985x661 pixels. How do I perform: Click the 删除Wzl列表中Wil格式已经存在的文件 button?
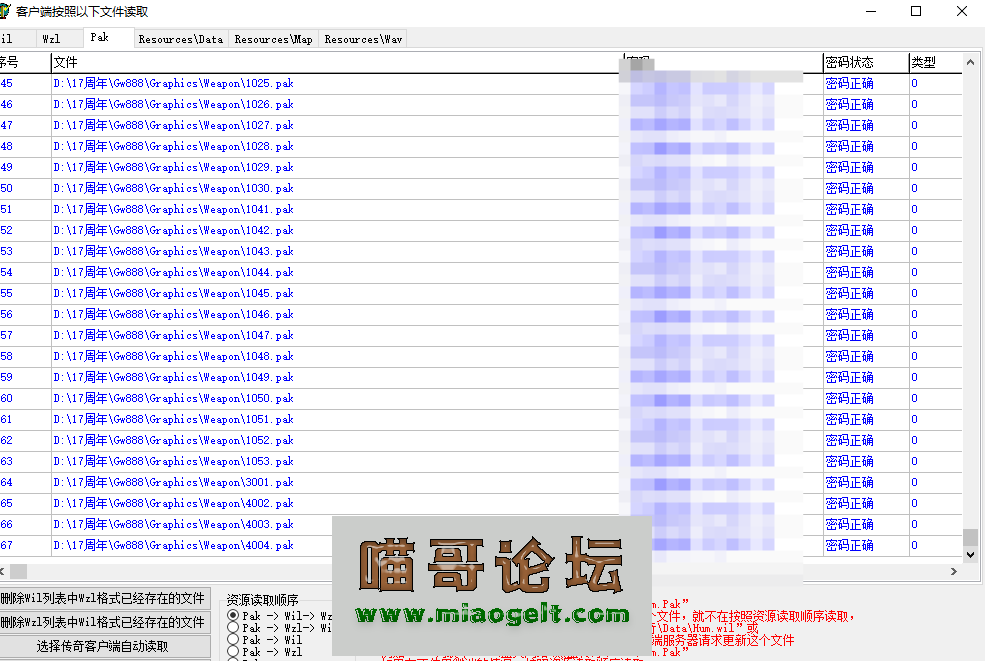coord(104,622)
